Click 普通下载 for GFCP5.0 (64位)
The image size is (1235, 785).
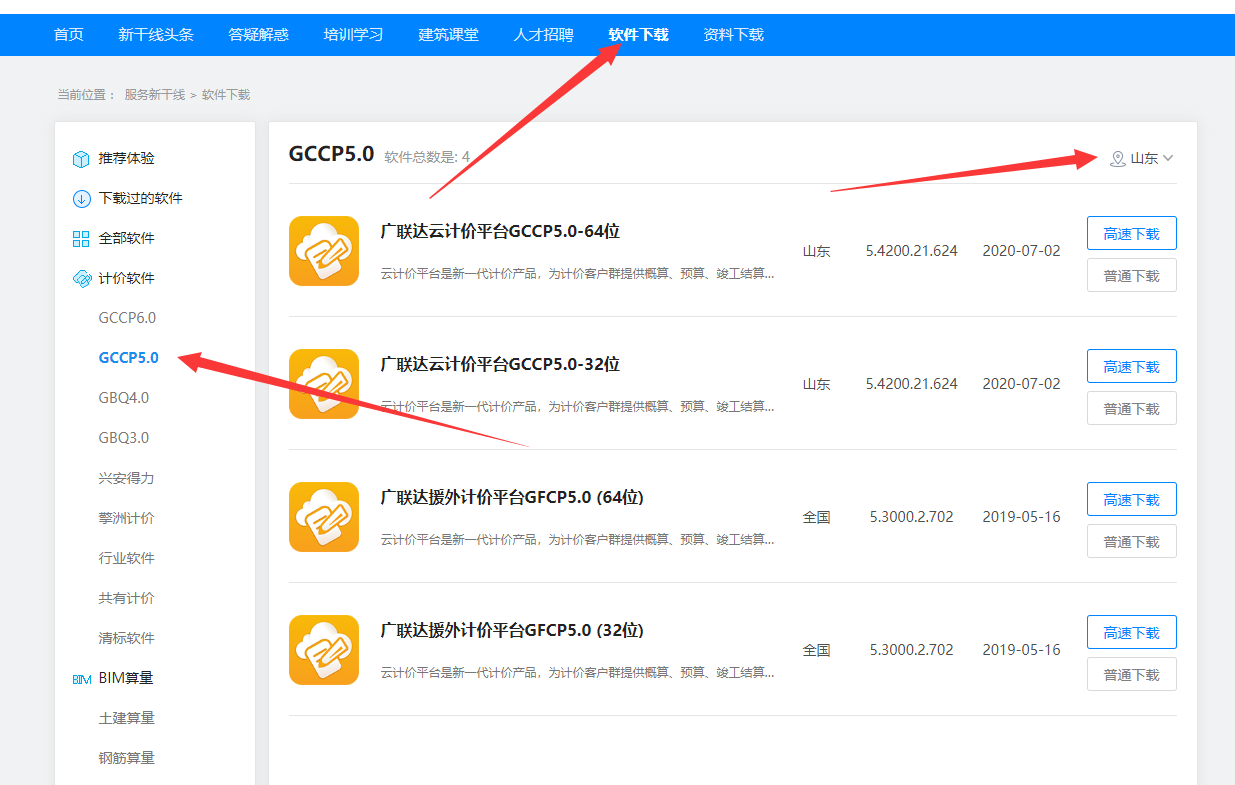point(1132,541)
